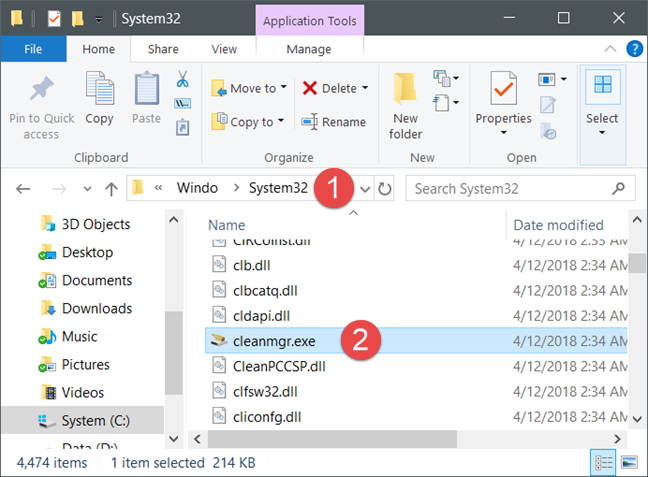Click the Application Tools contextual tab

coord(310,21)
